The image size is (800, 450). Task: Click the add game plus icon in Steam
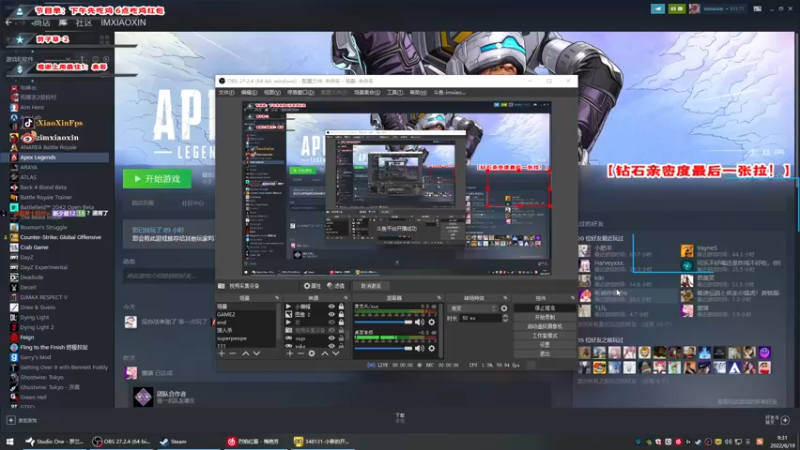click(x=11, y=420)
